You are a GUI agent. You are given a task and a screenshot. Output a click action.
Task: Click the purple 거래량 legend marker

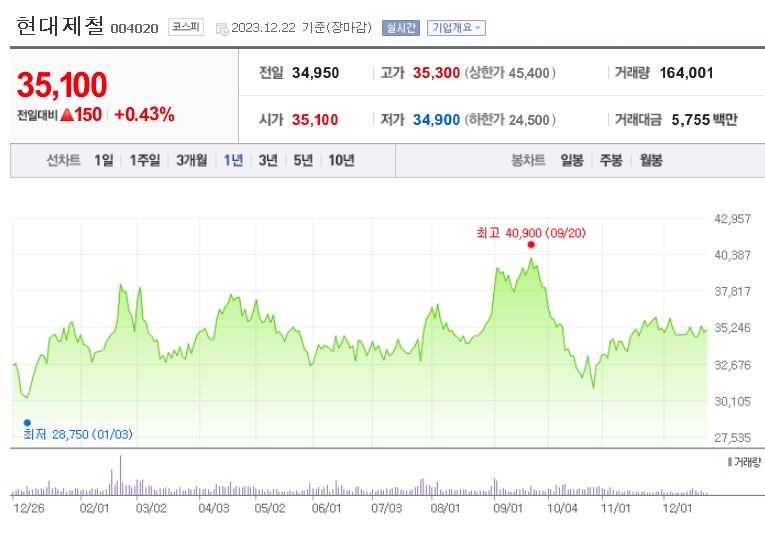(729, 461)
